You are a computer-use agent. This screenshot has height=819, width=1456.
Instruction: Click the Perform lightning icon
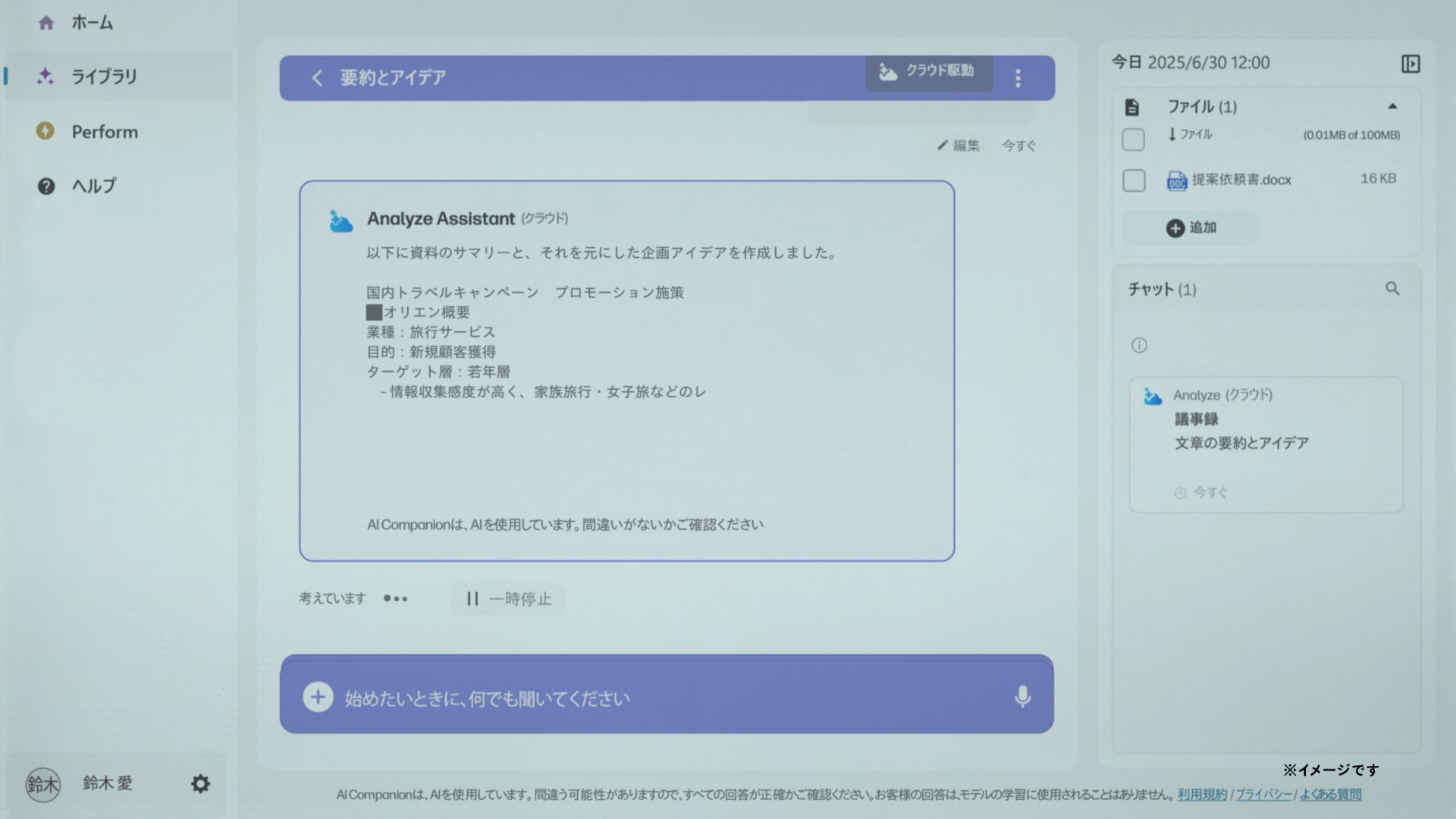(45, 131)
